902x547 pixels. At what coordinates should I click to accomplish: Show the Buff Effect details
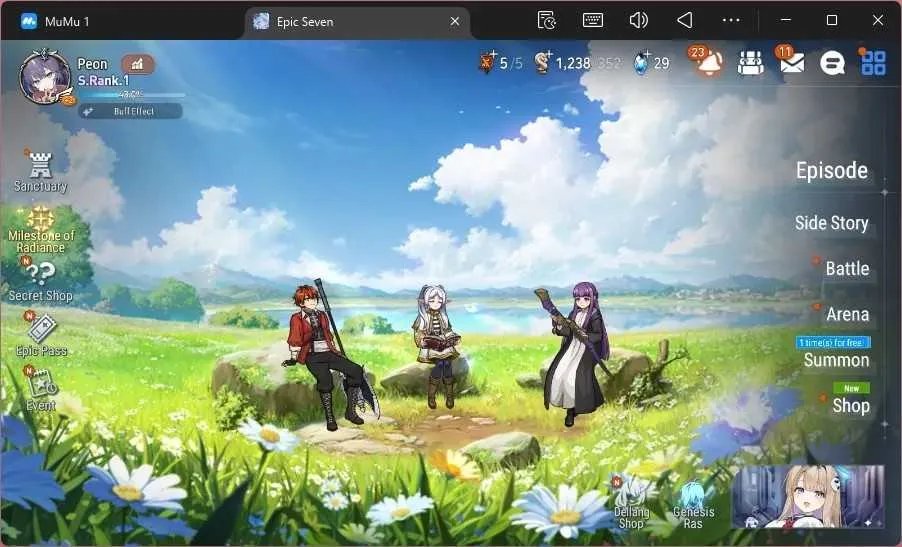pyautogui.click(x=131, y=111)
